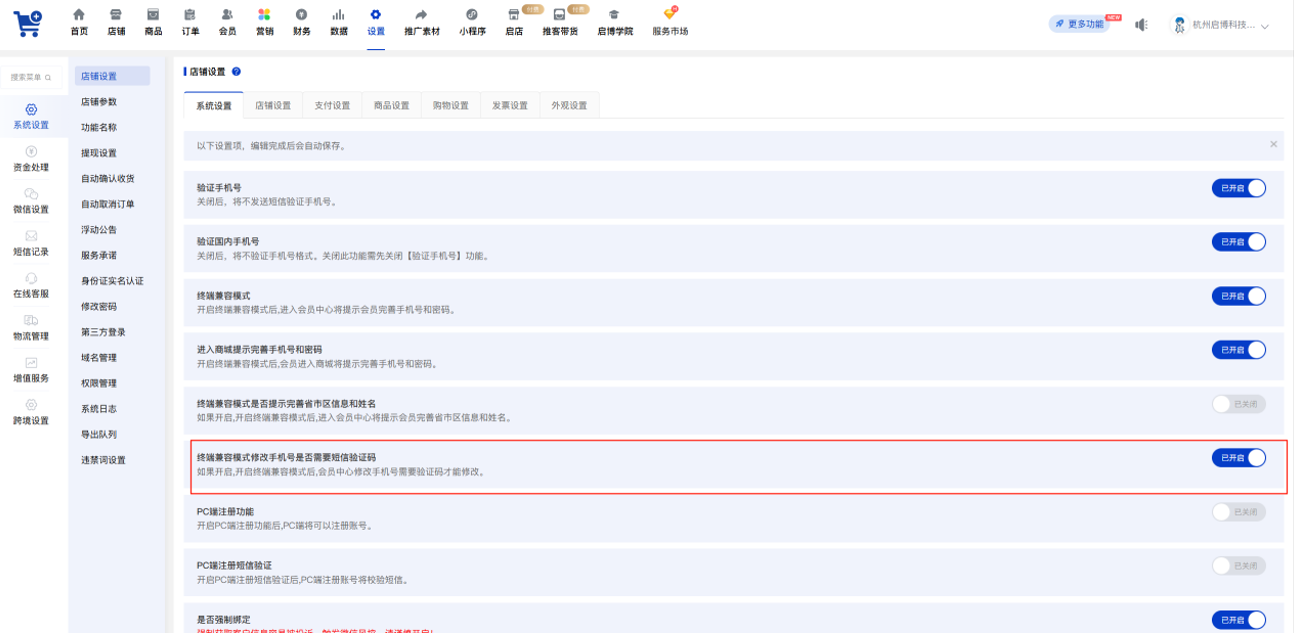1294x633 pixels.
Task: Open 违禁词设置 in the submenu
Action: click(103, 460)
